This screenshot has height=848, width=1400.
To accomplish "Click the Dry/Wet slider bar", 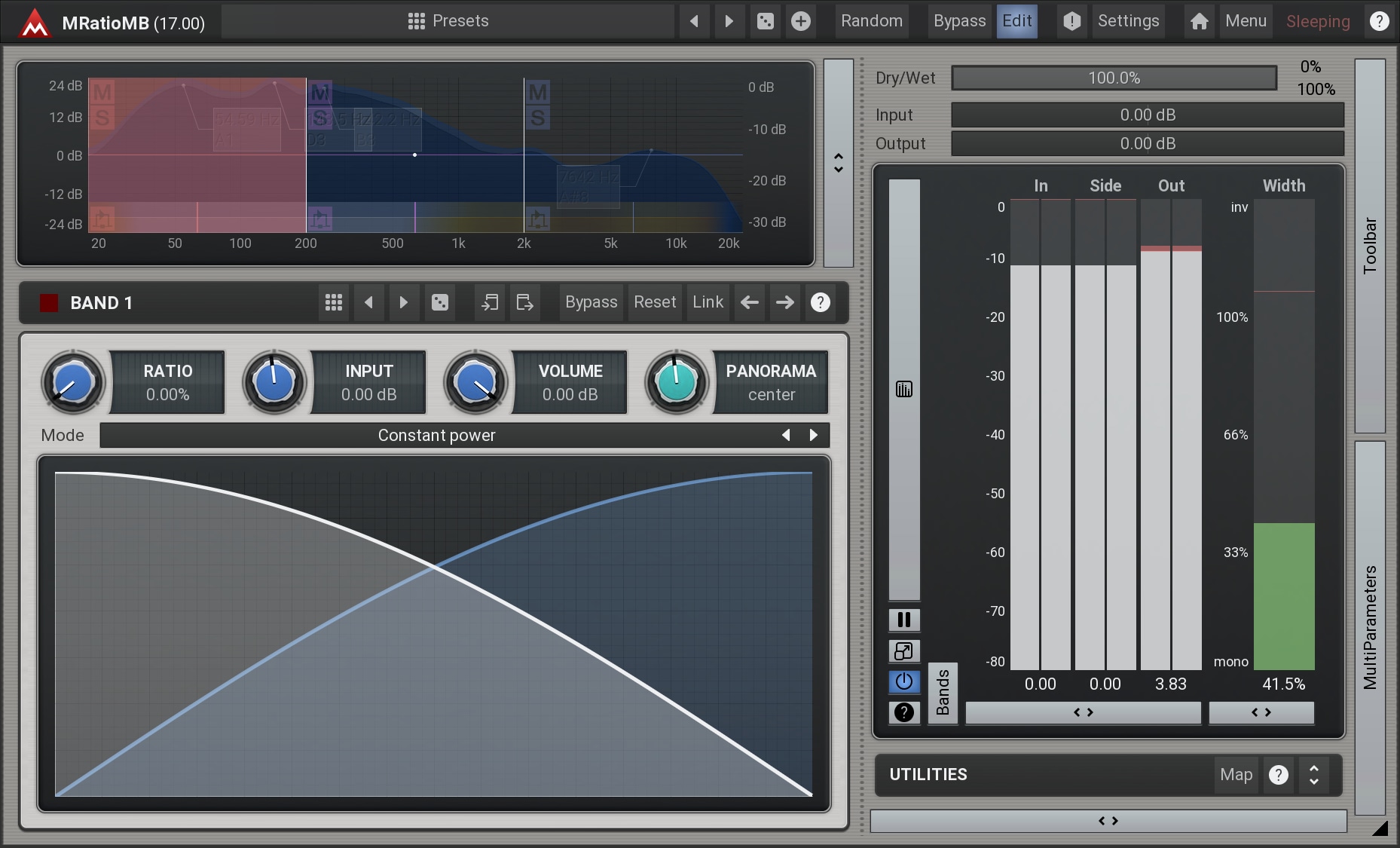I will pyautogui.click(x=1114, y=78).
